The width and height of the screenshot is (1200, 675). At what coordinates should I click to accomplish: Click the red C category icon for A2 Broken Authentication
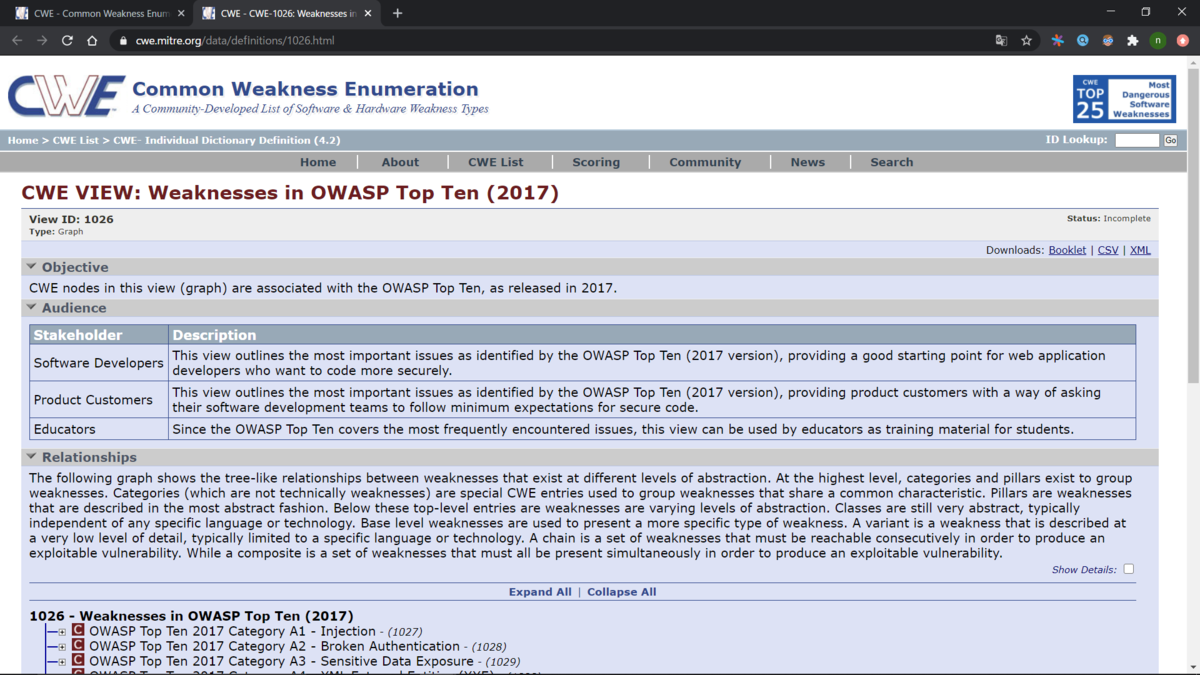[x=78, y=646]
